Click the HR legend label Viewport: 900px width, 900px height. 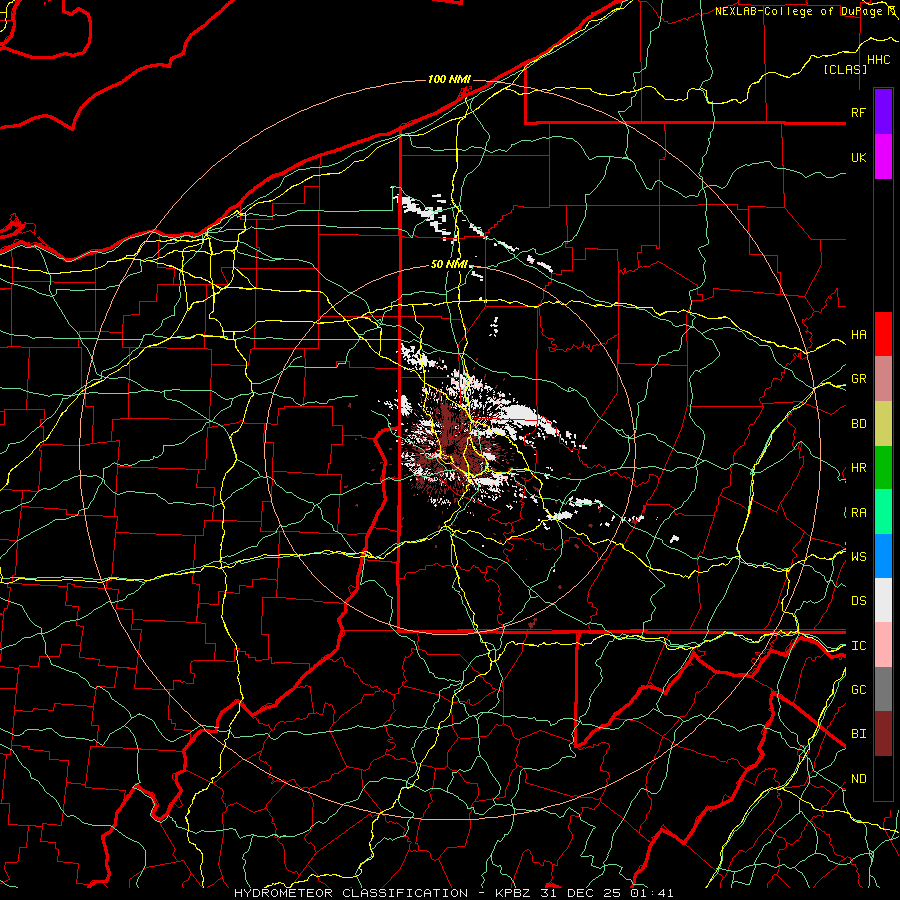point(858,468)
